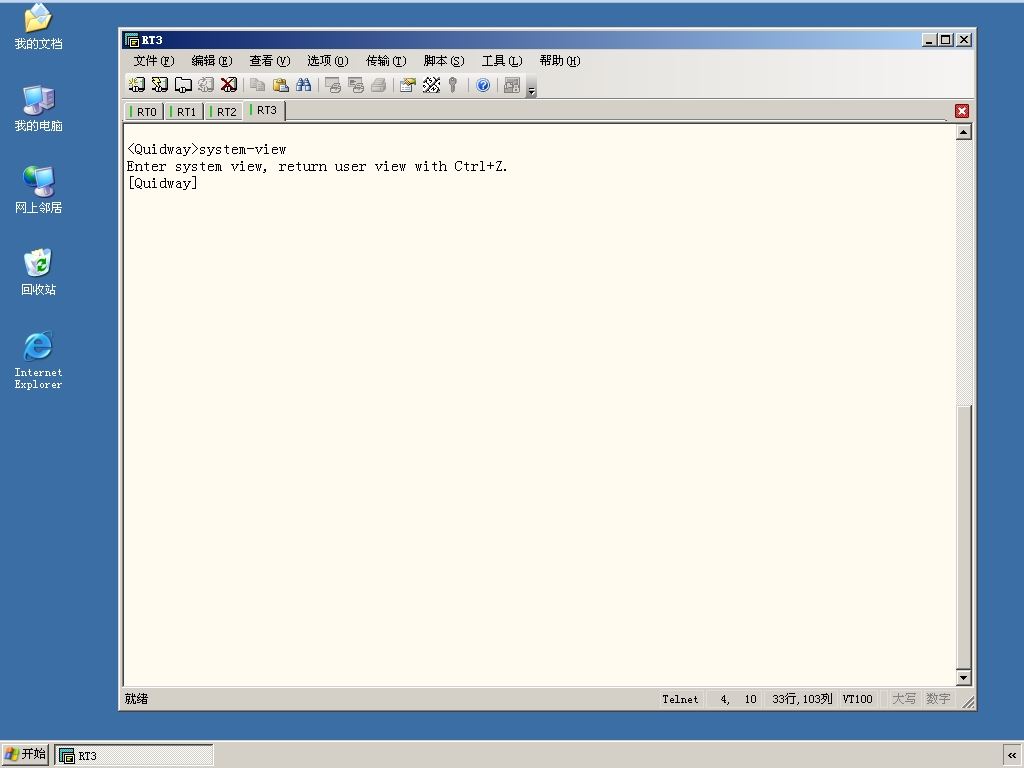Click the VT100 status bar entry
The width and height of the screenshot is (1024, 768).
tap(857, 699)
